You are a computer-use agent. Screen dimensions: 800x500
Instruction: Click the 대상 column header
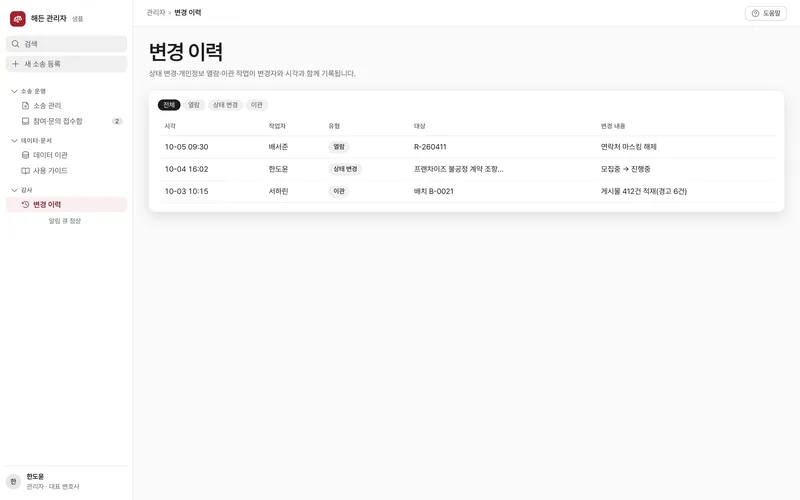419,126
